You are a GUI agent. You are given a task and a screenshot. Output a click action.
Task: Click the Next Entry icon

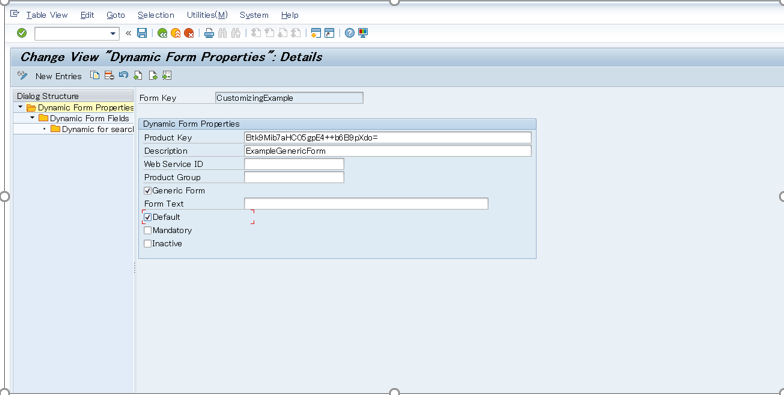point(153,76)
